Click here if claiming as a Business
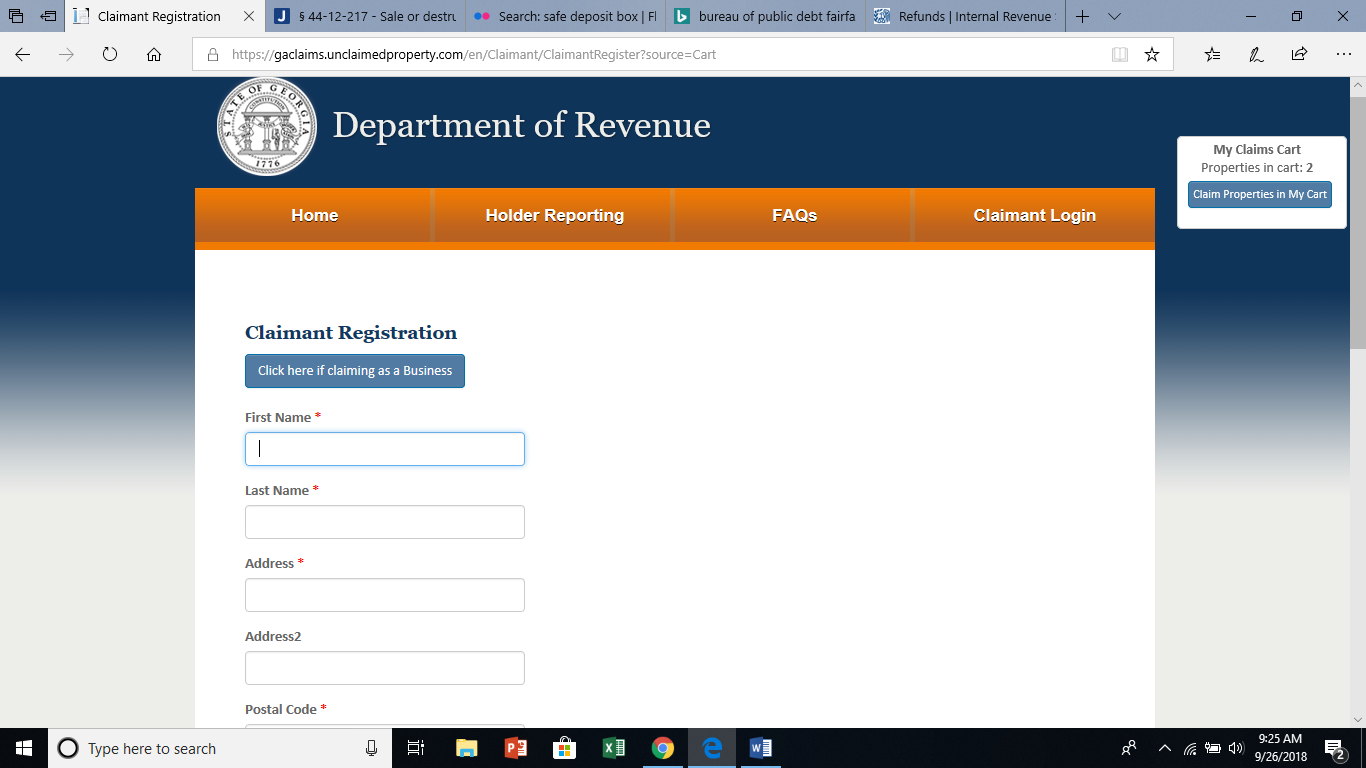This screenshot has width=1366, height=768. (354, 370)
